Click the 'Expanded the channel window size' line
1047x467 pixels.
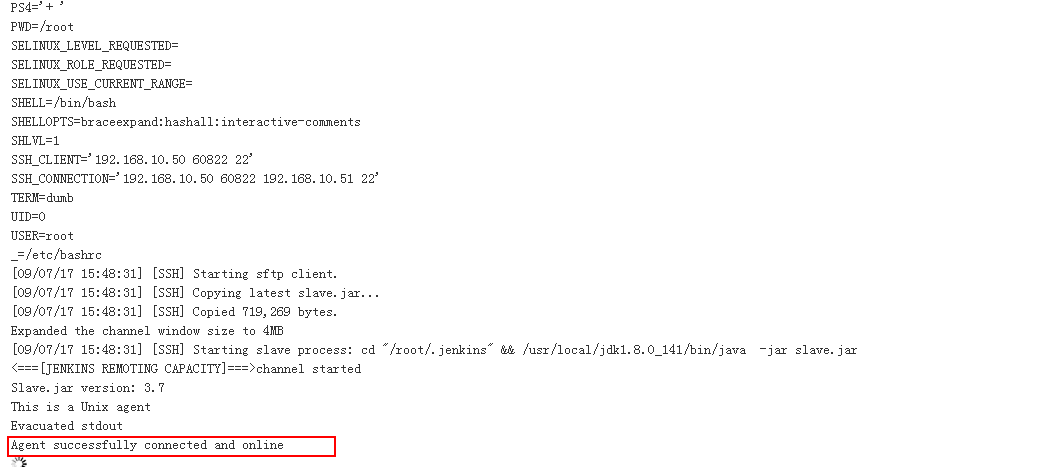(x=147, y=331)
